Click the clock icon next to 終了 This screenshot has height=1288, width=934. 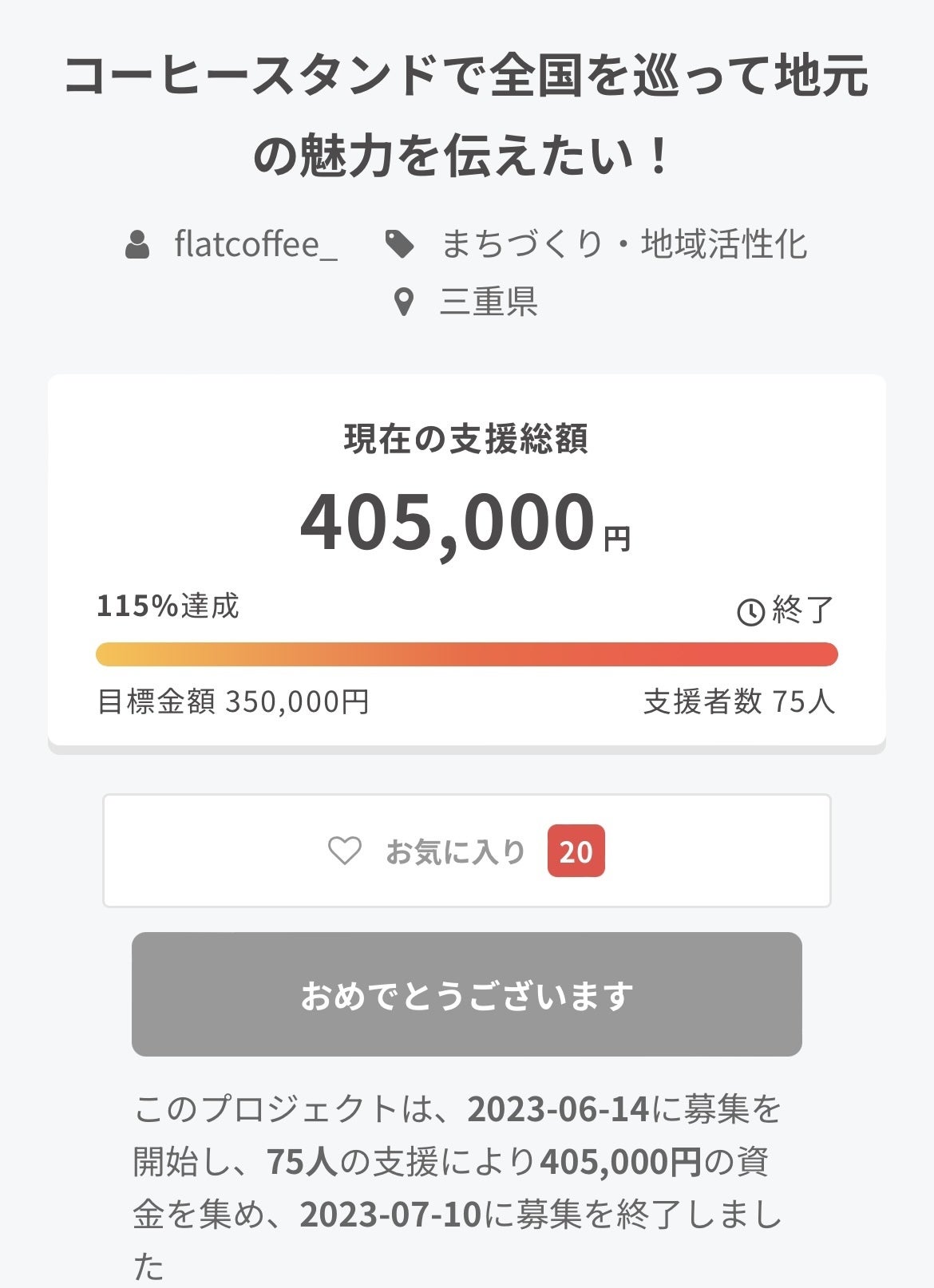point(750,612)
